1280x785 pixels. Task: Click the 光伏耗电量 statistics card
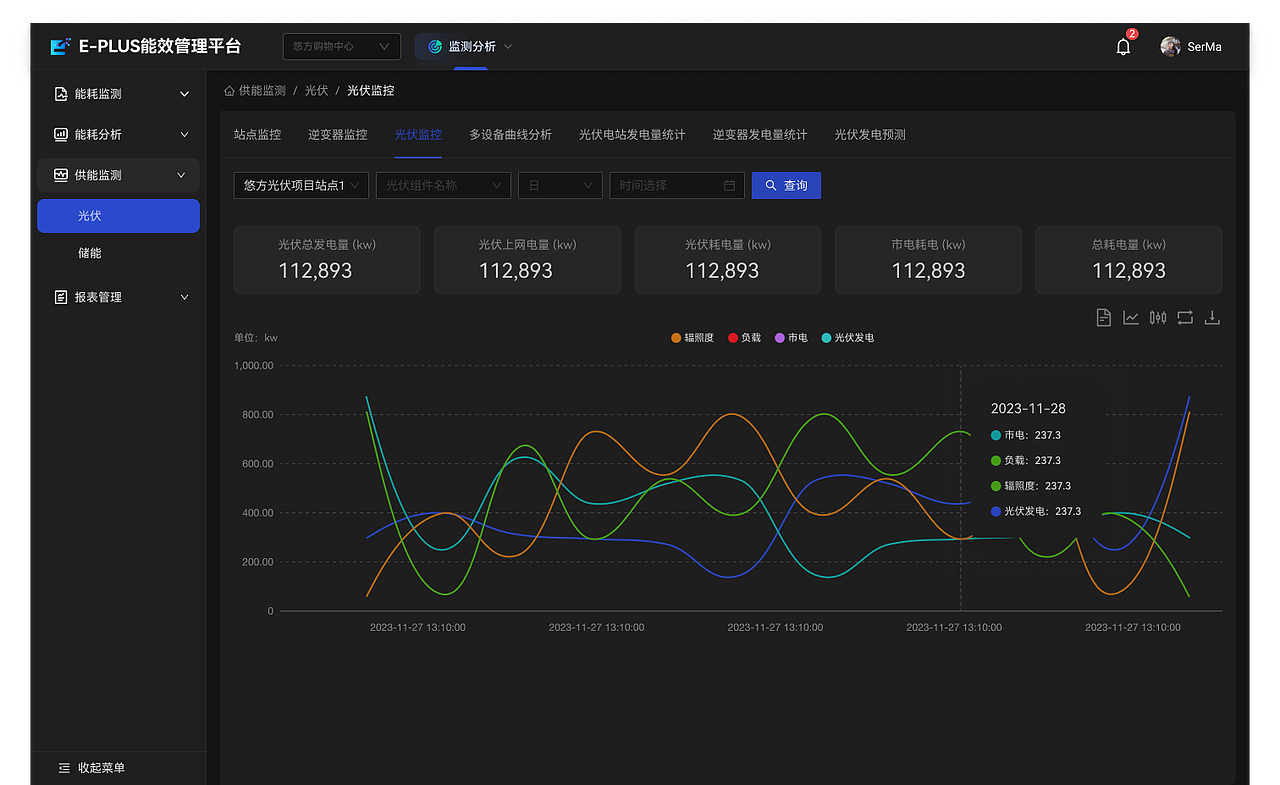(x=728, y=260)
